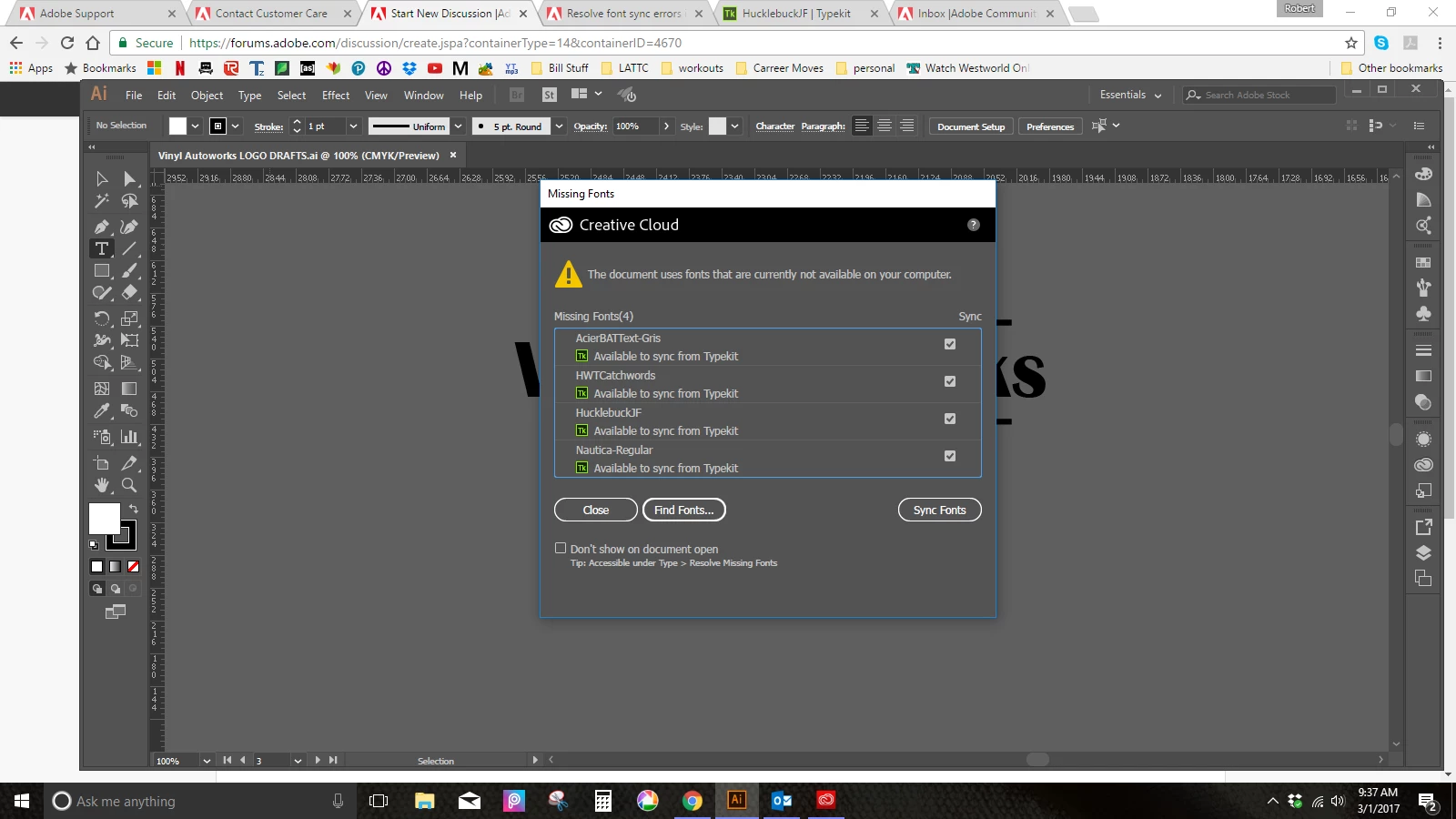
Task: Select the Eyedropper tool
Action: click(102, 411)
